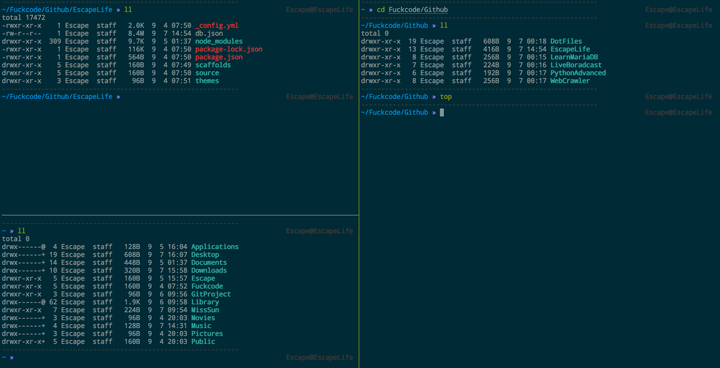The height and width of the screenshot is (368, 720).
Task: Click the PythonAdvanced directory name
Action: [578, 73]
